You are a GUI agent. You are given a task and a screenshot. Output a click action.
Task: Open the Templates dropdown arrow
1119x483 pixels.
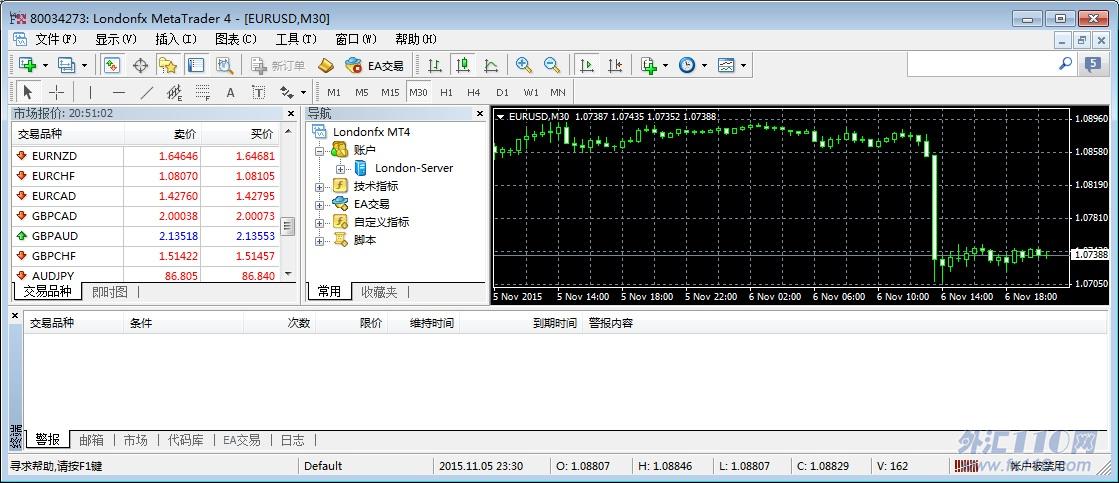tap(744, 66)
